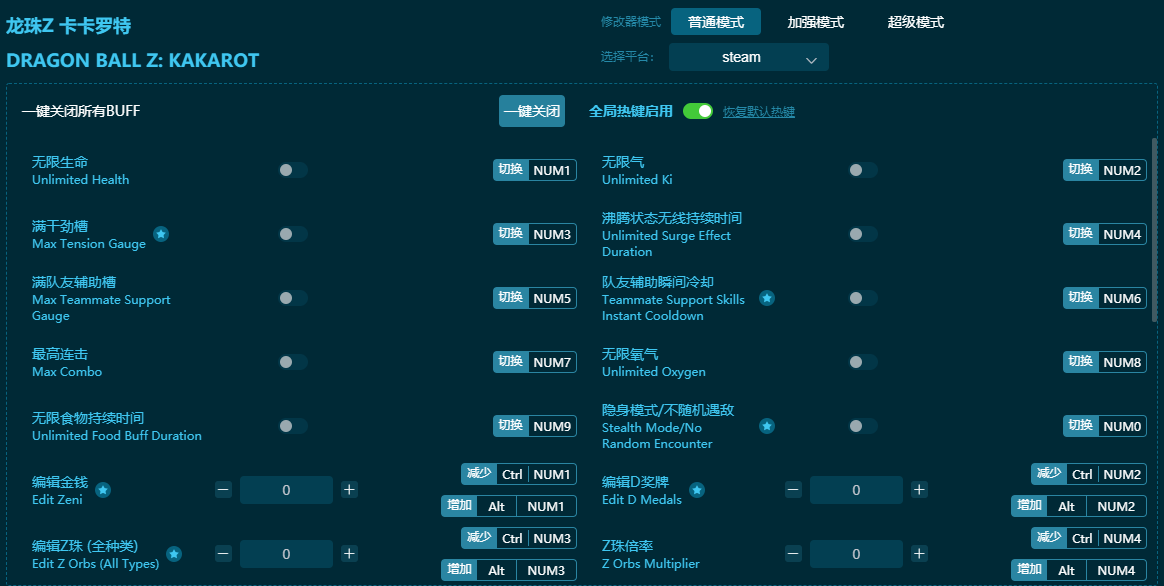The width and height of the screenshot is (1164, 586).
Task: Click the plus stepper next to Edit Zeni
Action: 348,489
